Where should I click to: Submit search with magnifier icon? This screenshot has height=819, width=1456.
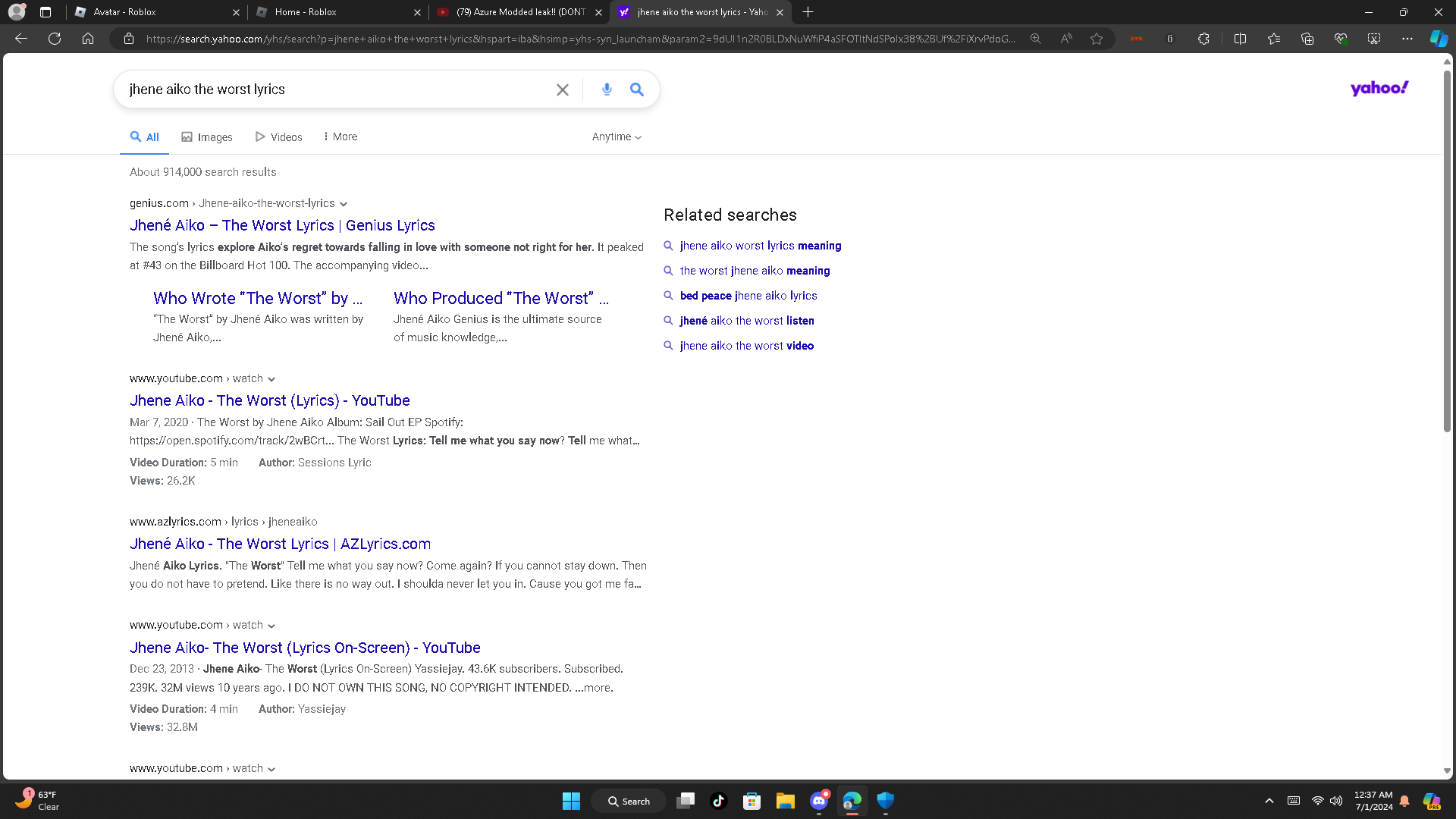(x=637, y=89)
